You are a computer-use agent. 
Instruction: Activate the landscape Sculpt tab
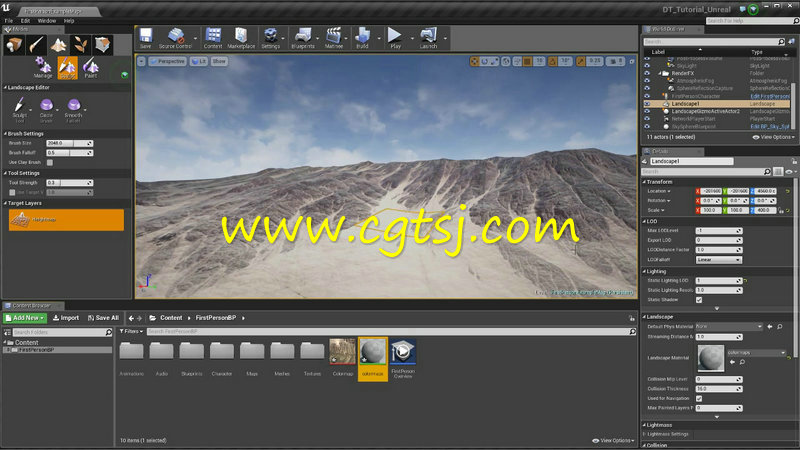click(67, 68)
